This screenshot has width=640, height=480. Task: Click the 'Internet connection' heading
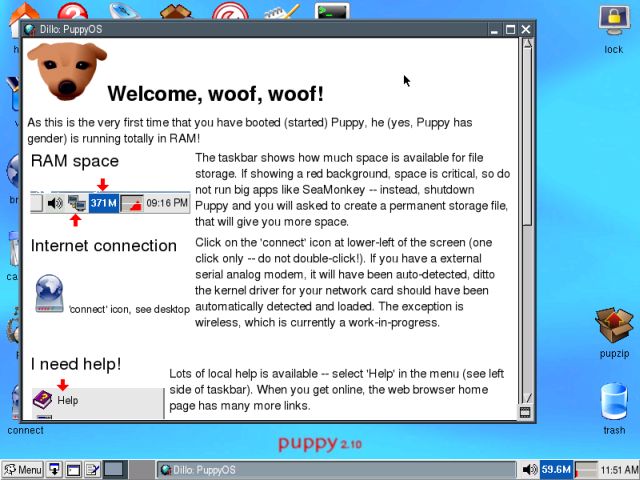[x=104, y=246]
